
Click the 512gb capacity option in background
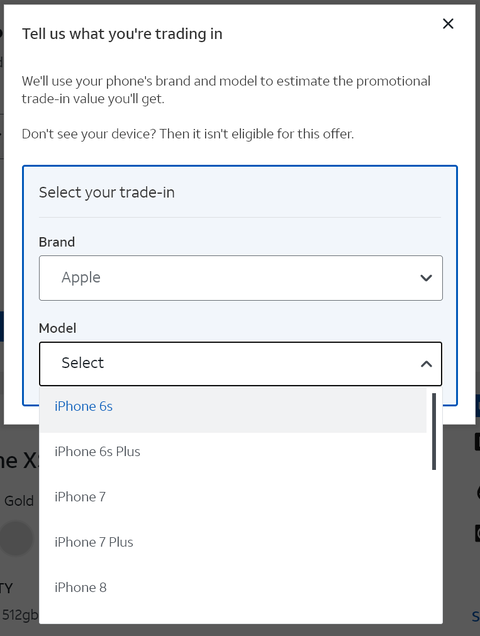tap(19, 615)
